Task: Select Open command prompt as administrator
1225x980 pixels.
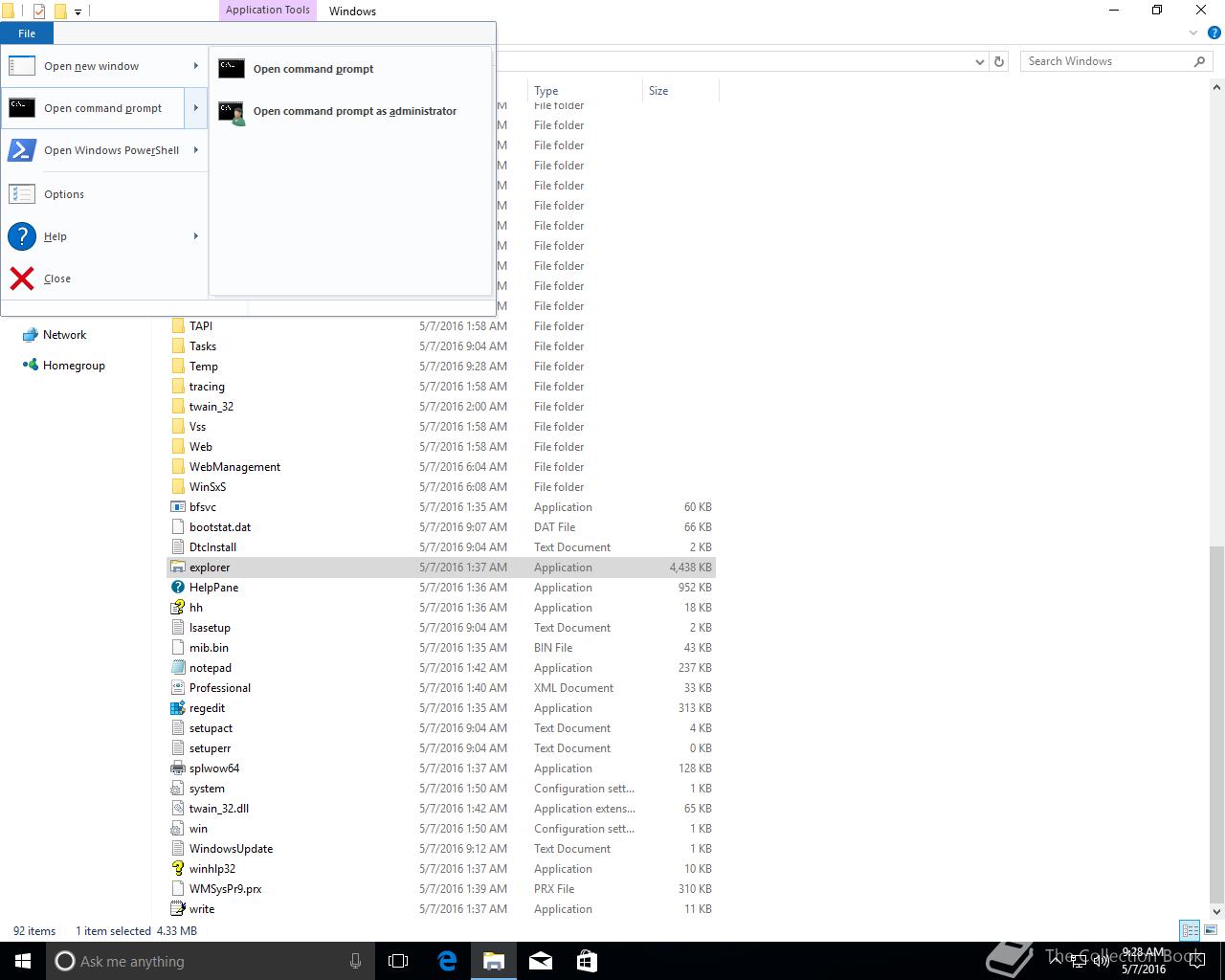Action: [350, 111]
